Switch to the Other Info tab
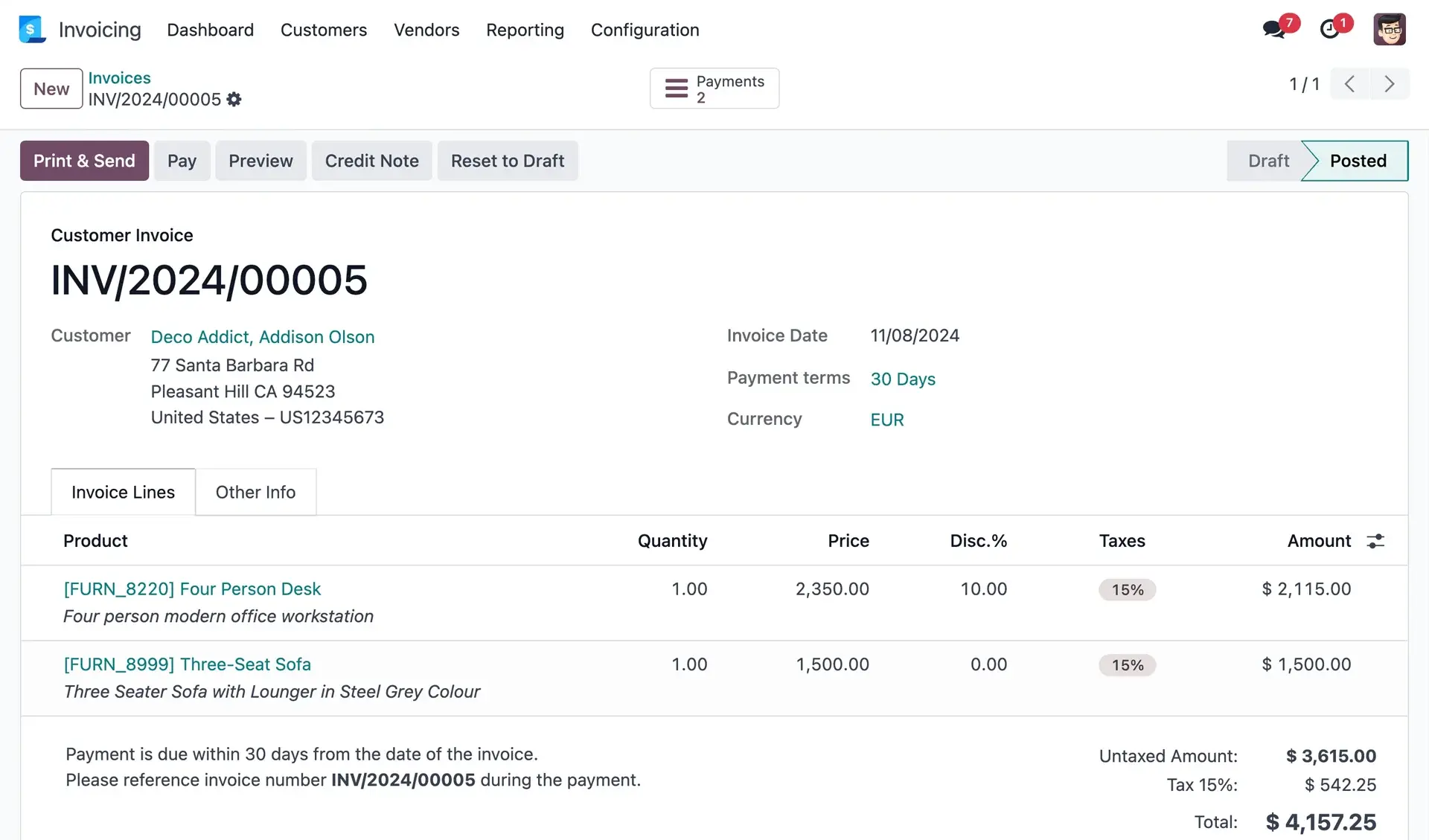This screenshot has width=1429, height=840. click(x=255, y=493)
